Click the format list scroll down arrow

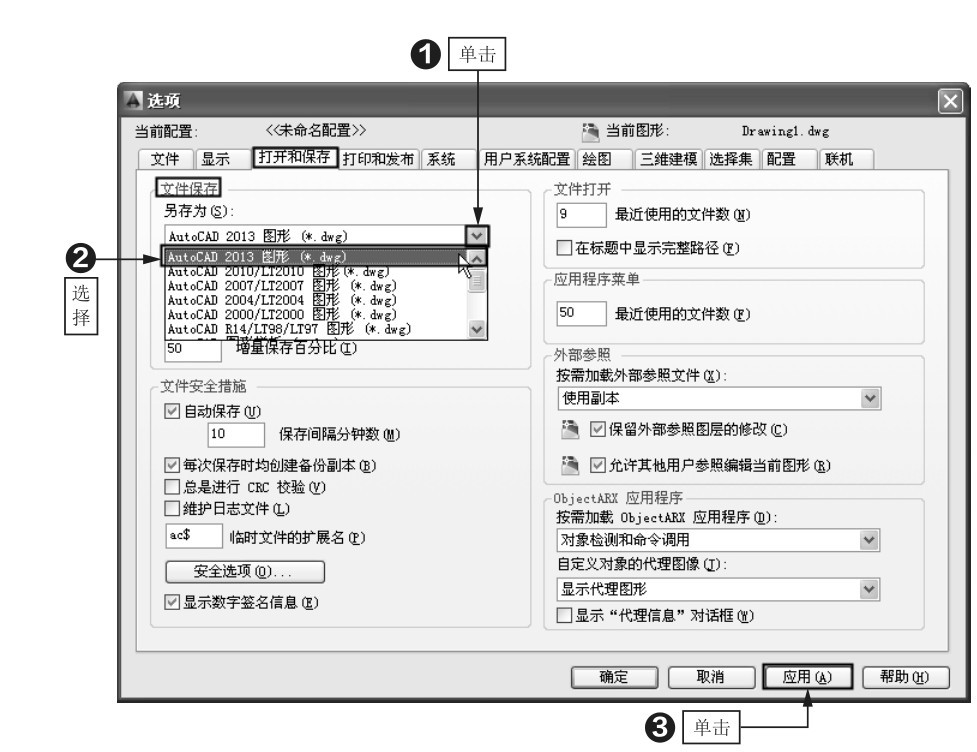pyautogui.click(x=477, y=329)
